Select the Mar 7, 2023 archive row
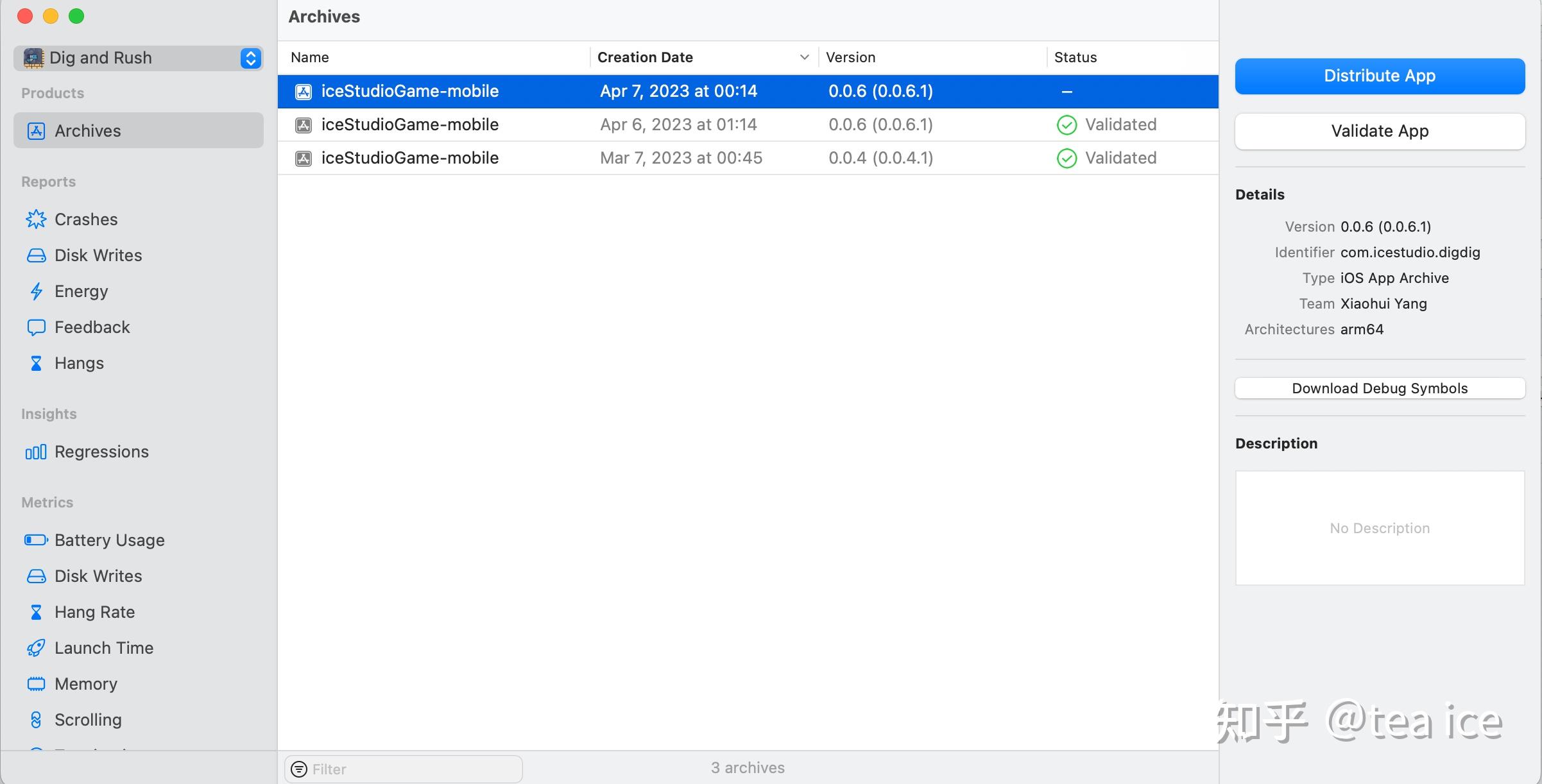 click(680, 158)
